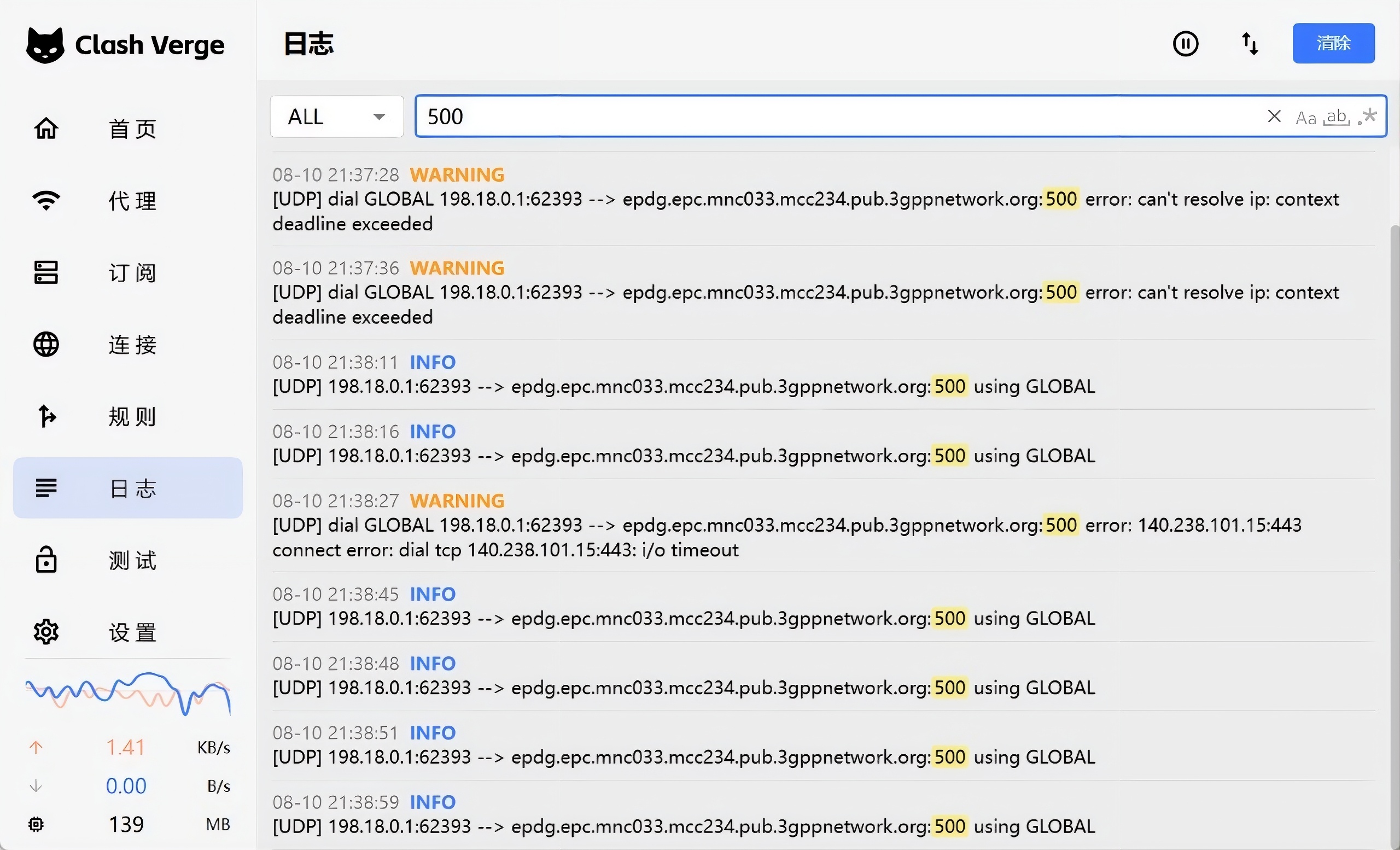Click the 08-10 21:38:11 INFO log entry
This screenshot has height=850, width=1400.
click(823, 375)
